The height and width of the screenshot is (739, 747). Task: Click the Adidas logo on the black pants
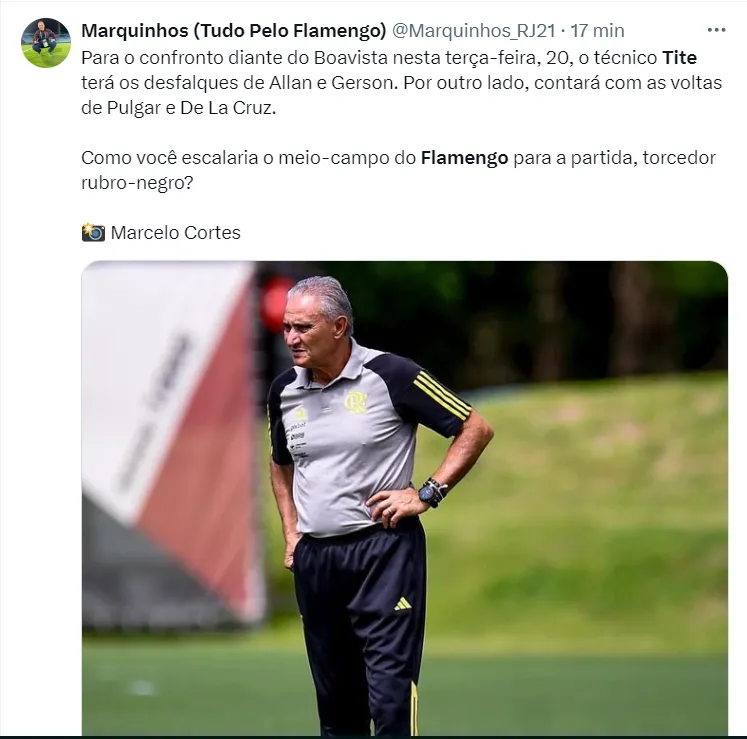click(403, 604)
